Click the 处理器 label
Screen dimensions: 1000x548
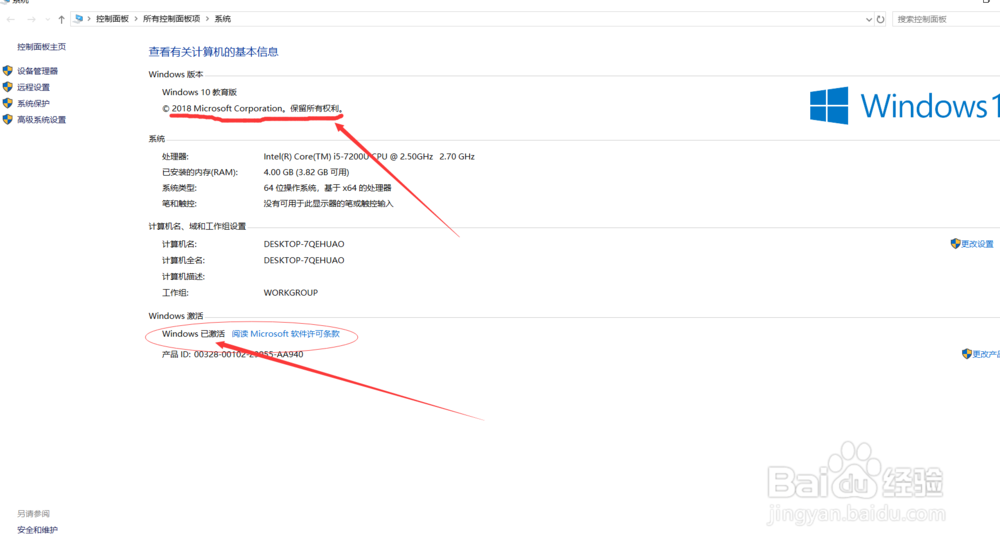pos(175,156)
